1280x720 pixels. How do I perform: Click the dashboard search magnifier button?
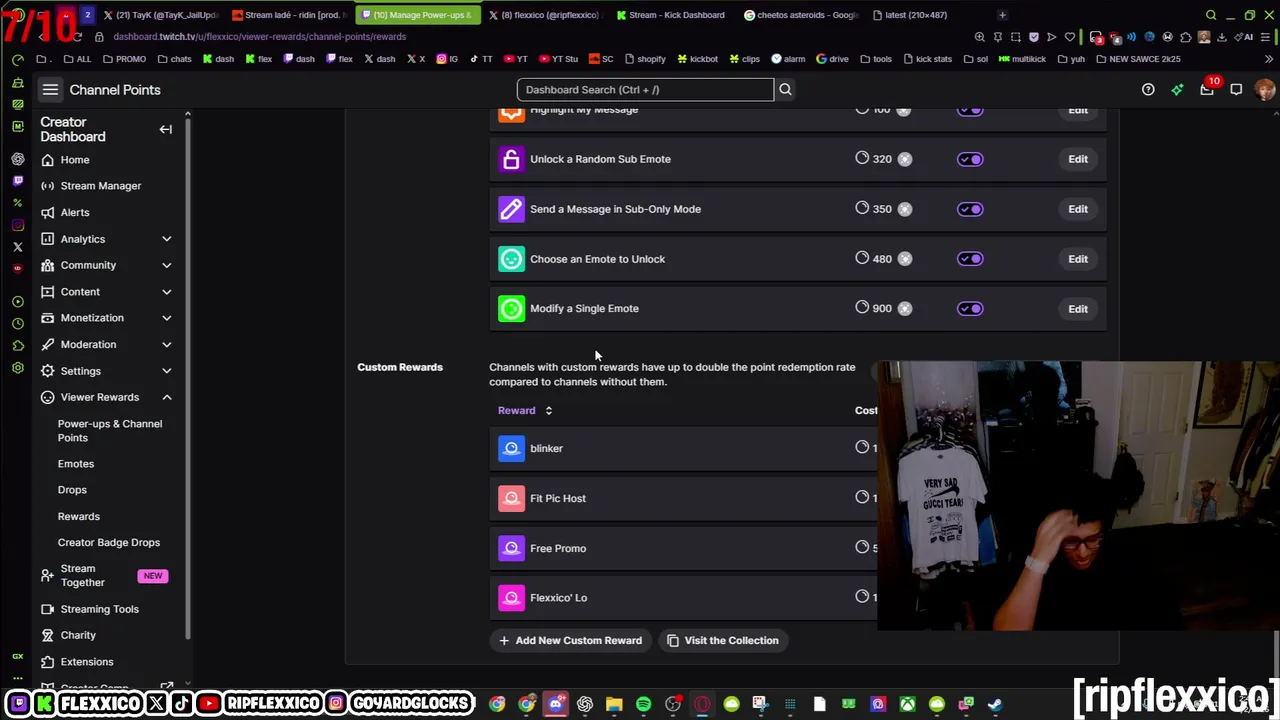point(785,90)
